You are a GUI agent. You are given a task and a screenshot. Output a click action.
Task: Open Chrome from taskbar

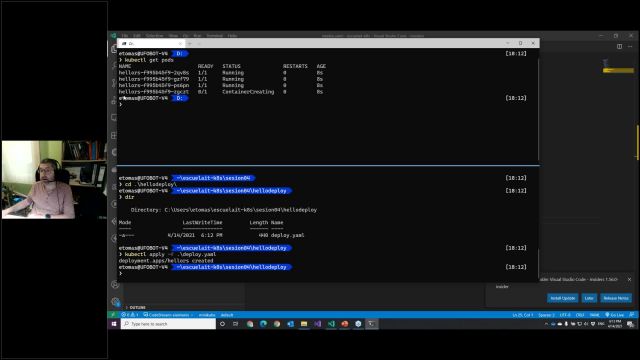pos(277,324)
